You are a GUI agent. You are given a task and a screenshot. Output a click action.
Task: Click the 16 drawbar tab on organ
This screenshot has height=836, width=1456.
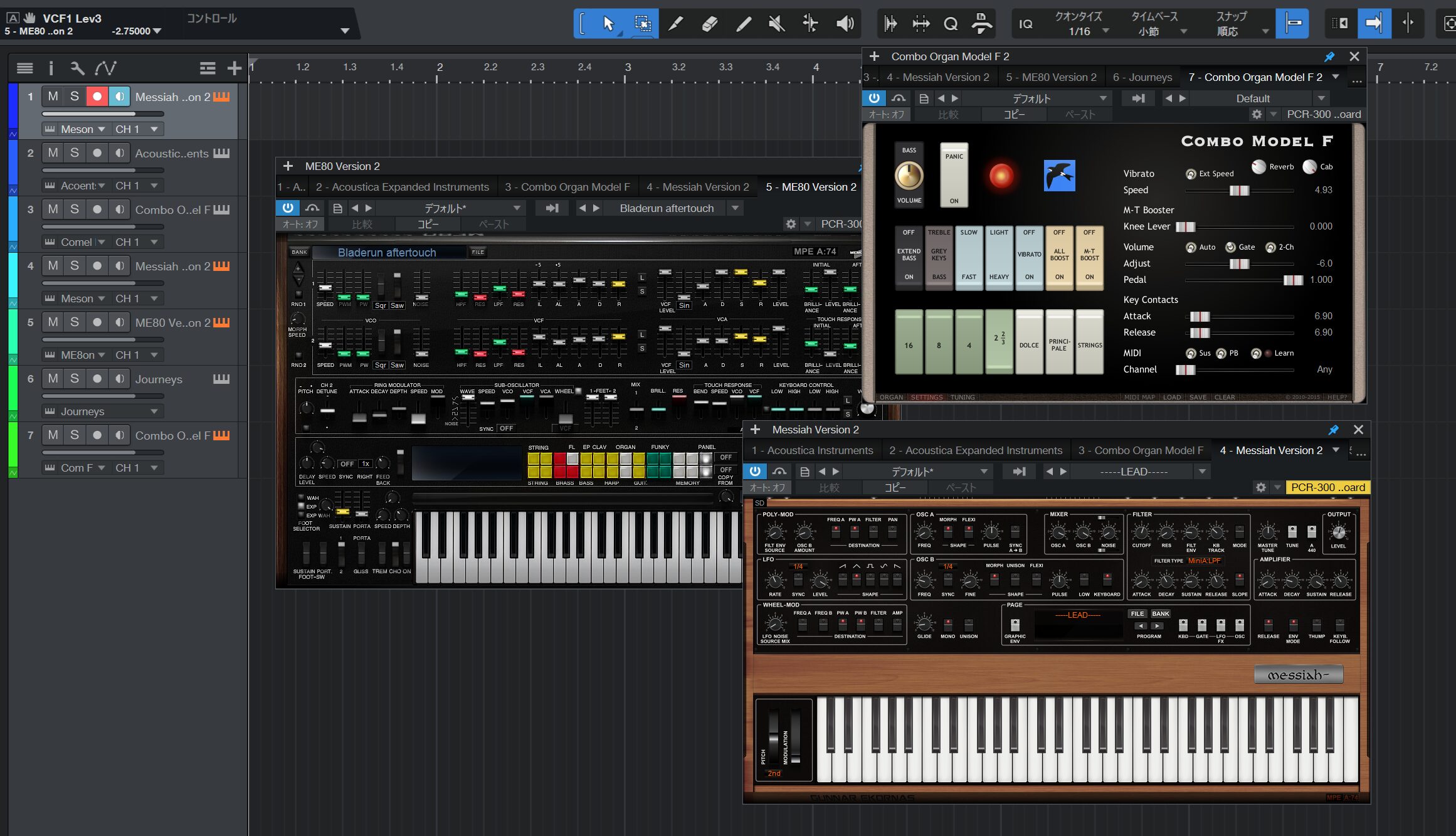909,342
